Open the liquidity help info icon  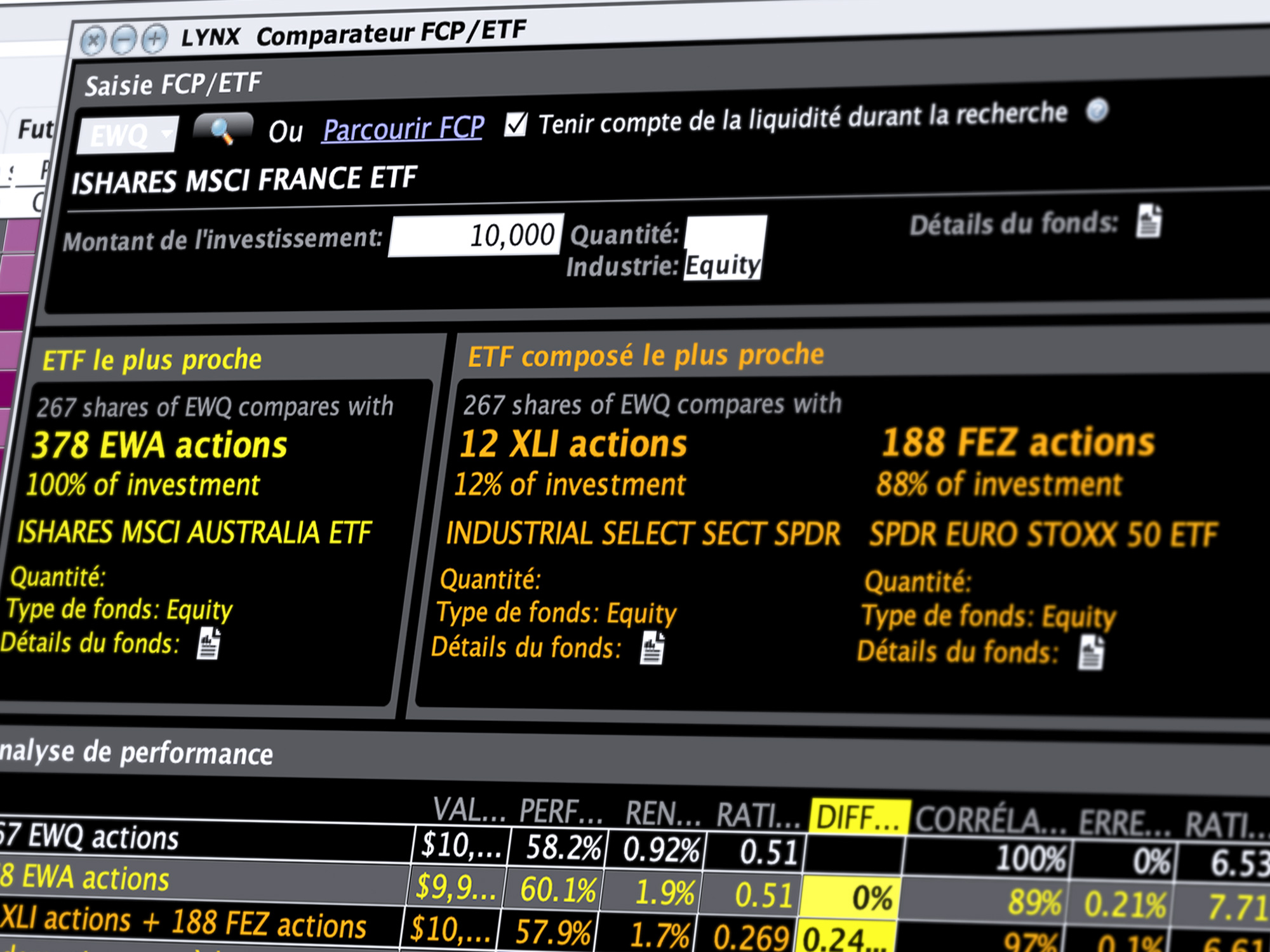click(x=1097, y=110)
